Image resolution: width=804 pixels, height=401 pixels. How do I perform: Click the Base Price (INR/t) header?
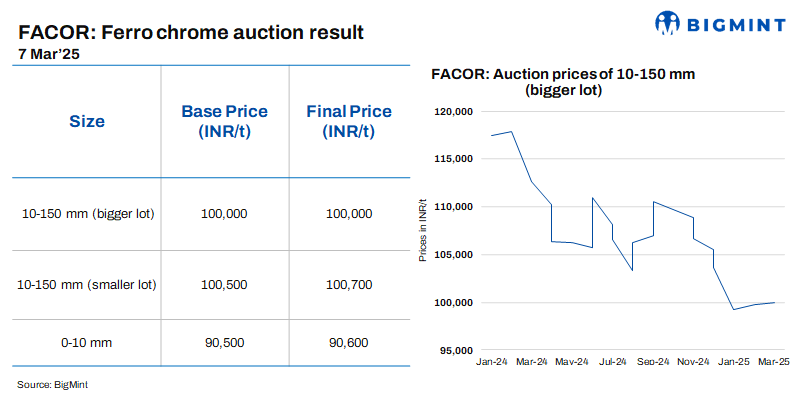(x=223, y=122)
